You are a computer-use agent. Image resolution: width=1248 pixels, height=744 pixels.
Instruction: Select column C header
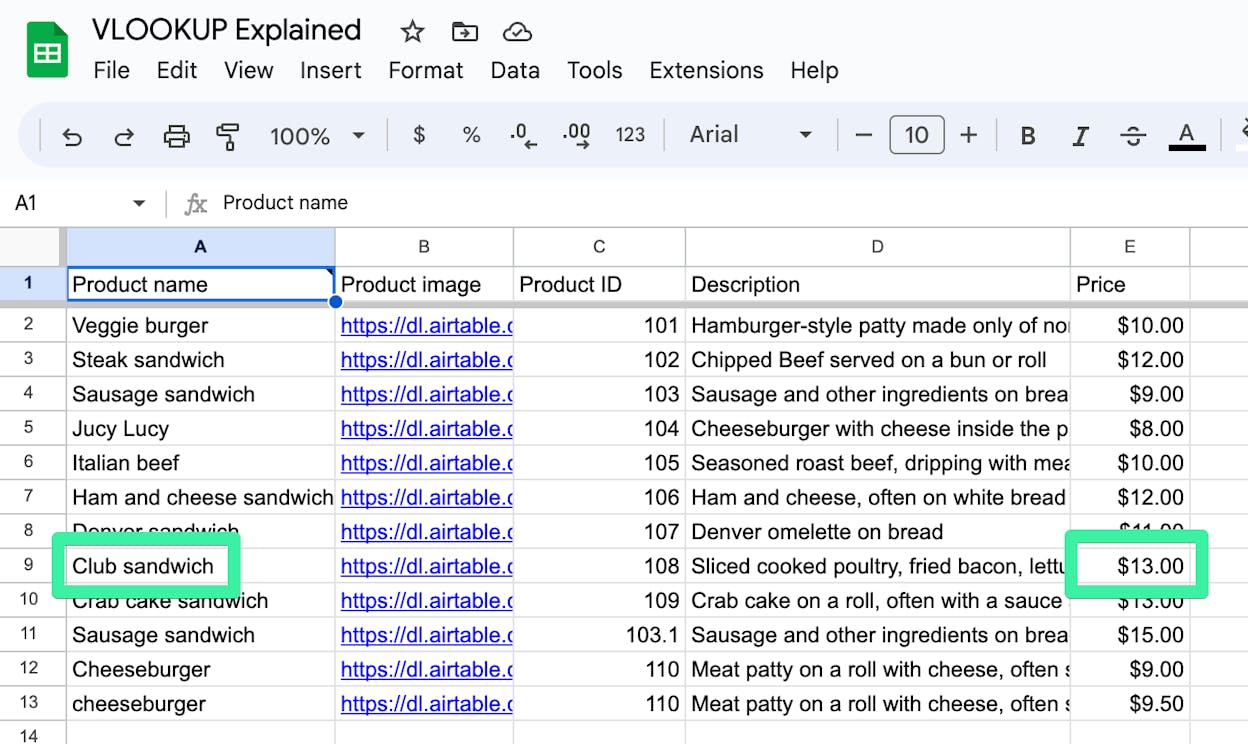[x=599, y=246]
